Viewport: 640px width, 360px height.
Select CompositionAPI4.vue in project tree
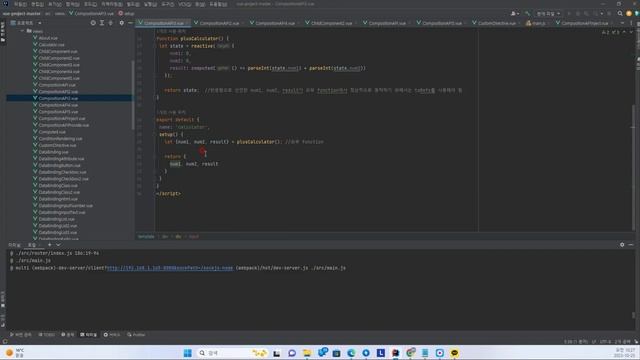tap(58, 105)
